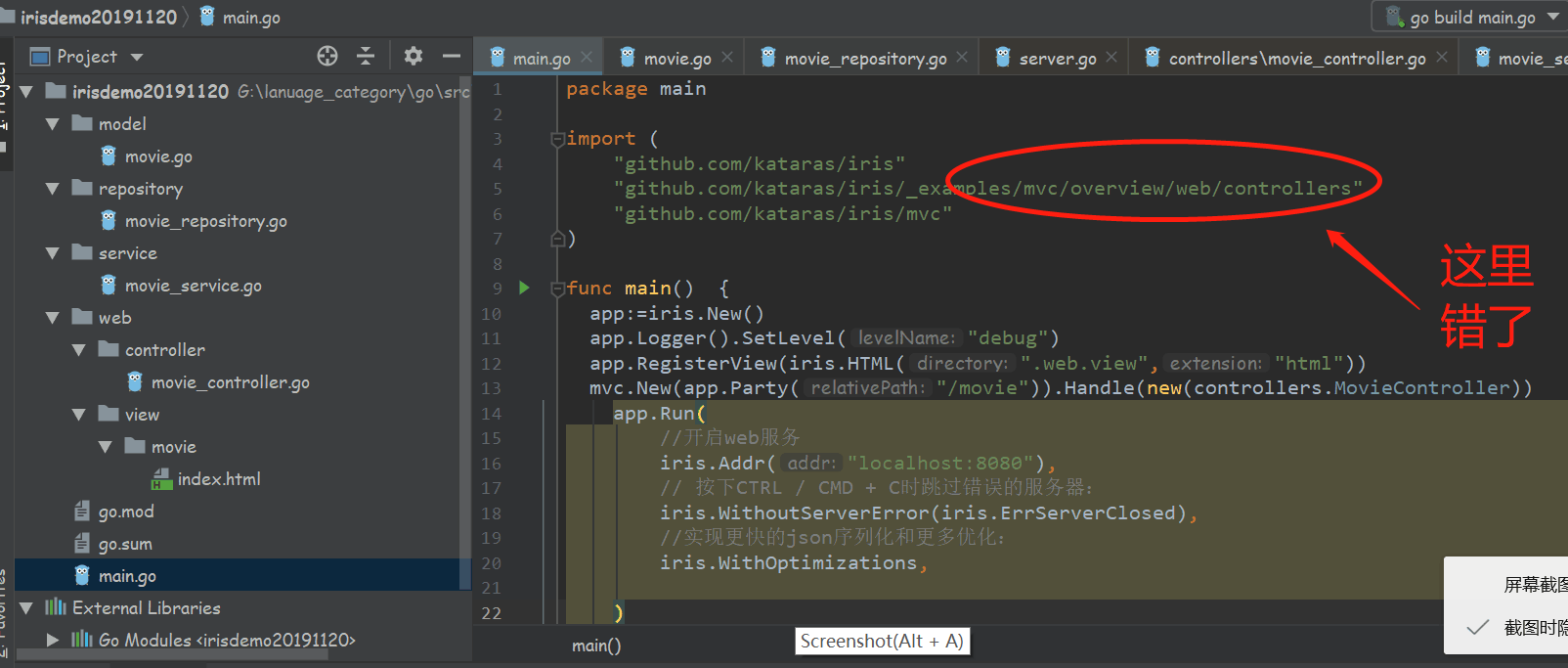Fold the main function in gutter

(x=556, y=289)
